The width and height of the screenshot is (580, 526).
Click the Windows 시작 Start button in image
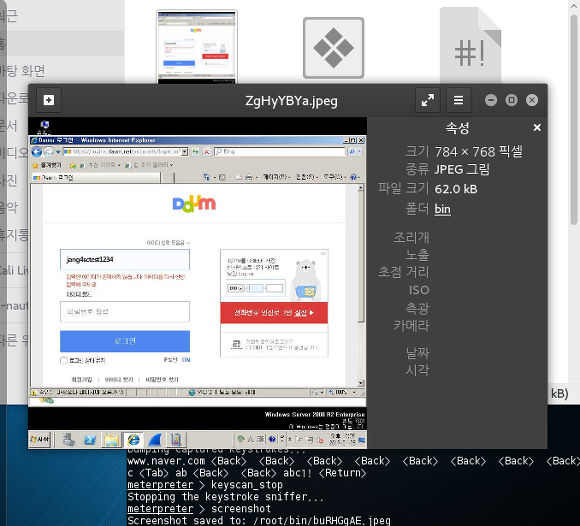(x=40, y=439)
